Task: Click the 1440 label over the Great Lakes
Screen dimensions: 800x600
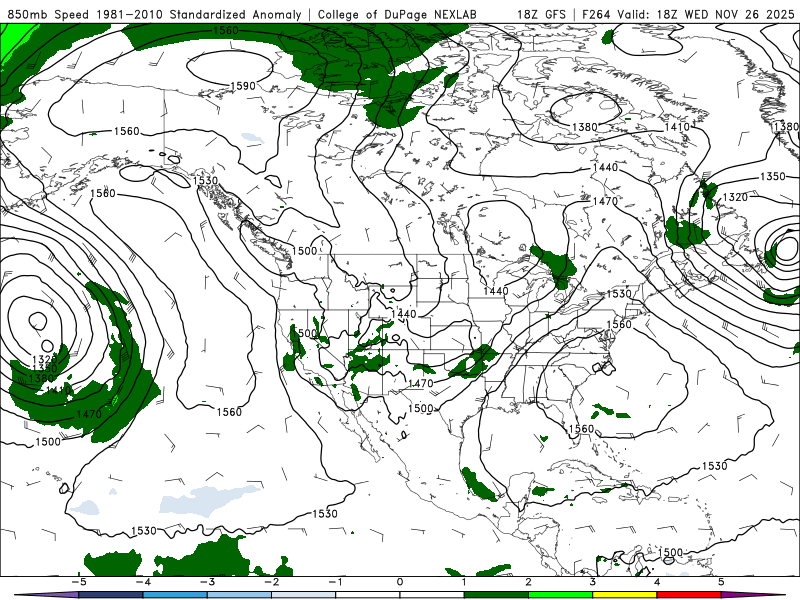Action: [x=496, y=291]
